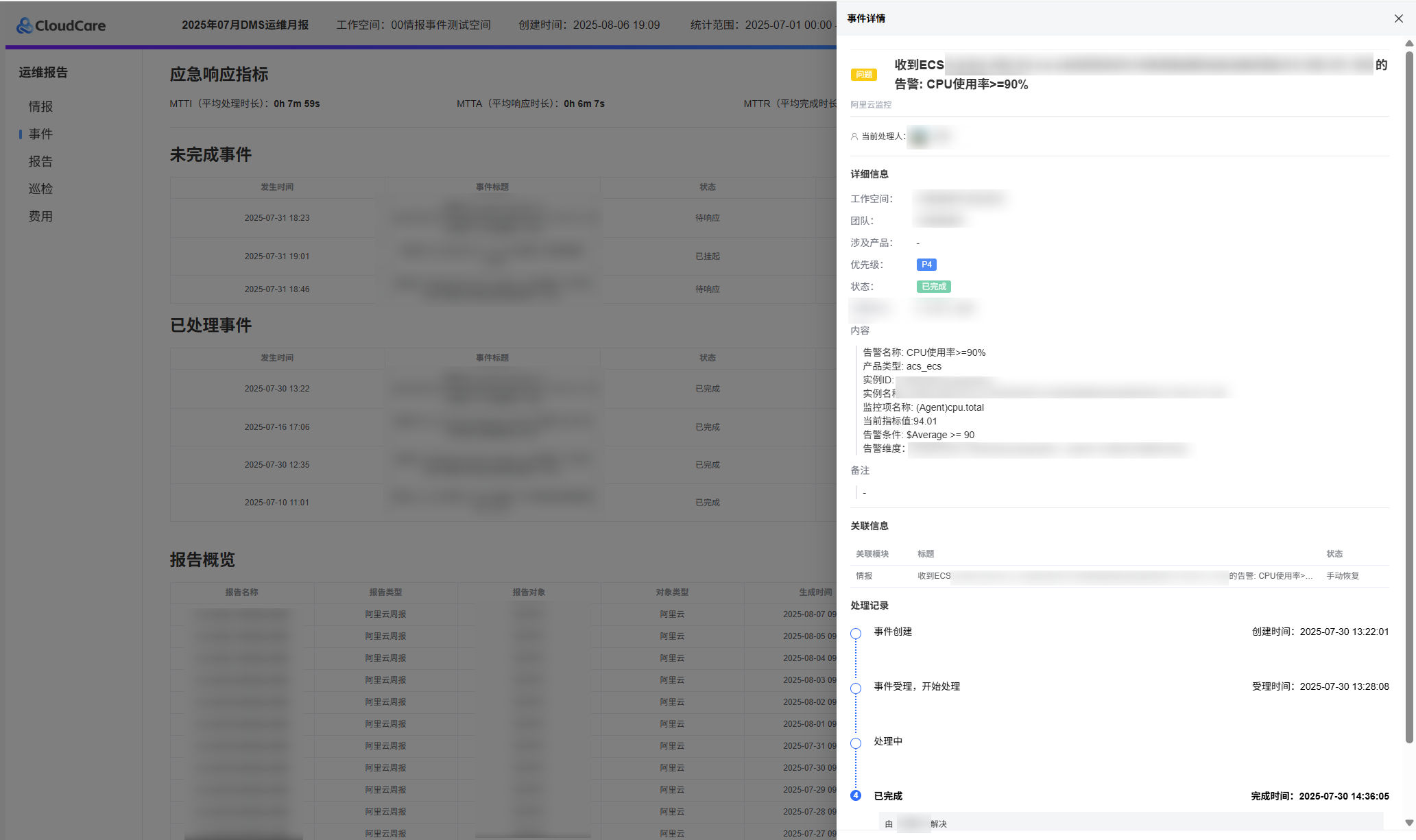
Task: Open 费用 sidebar item
Action: [40, 216]
